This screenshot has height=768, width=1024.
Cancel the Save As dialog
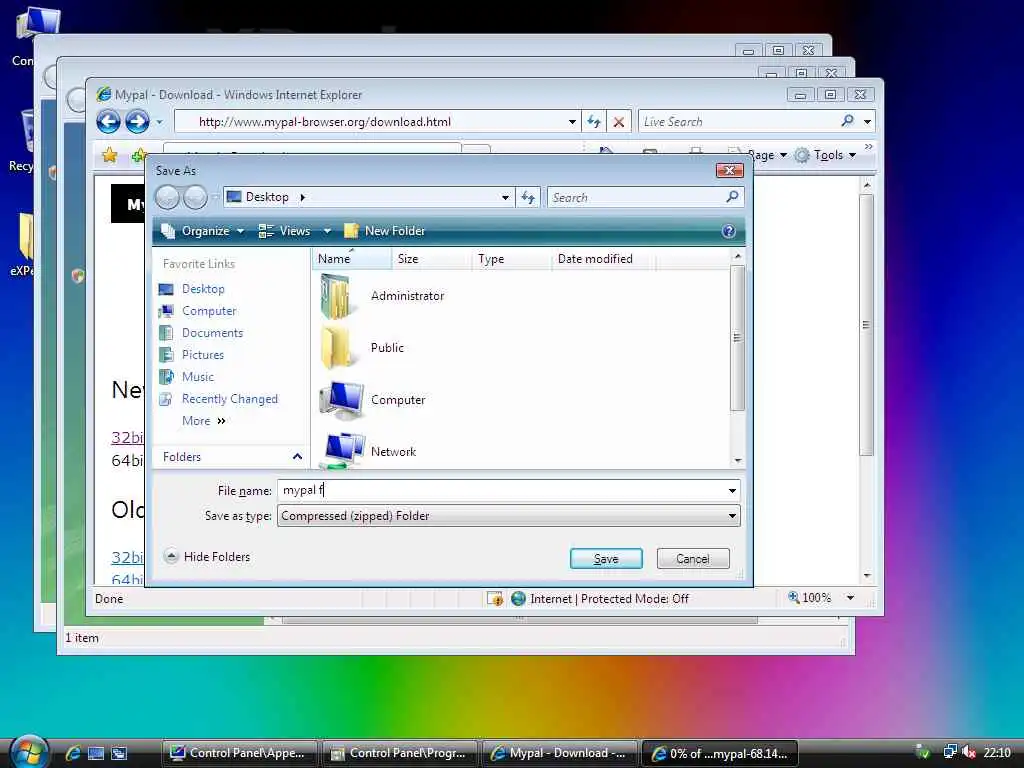tap(692, 558)
